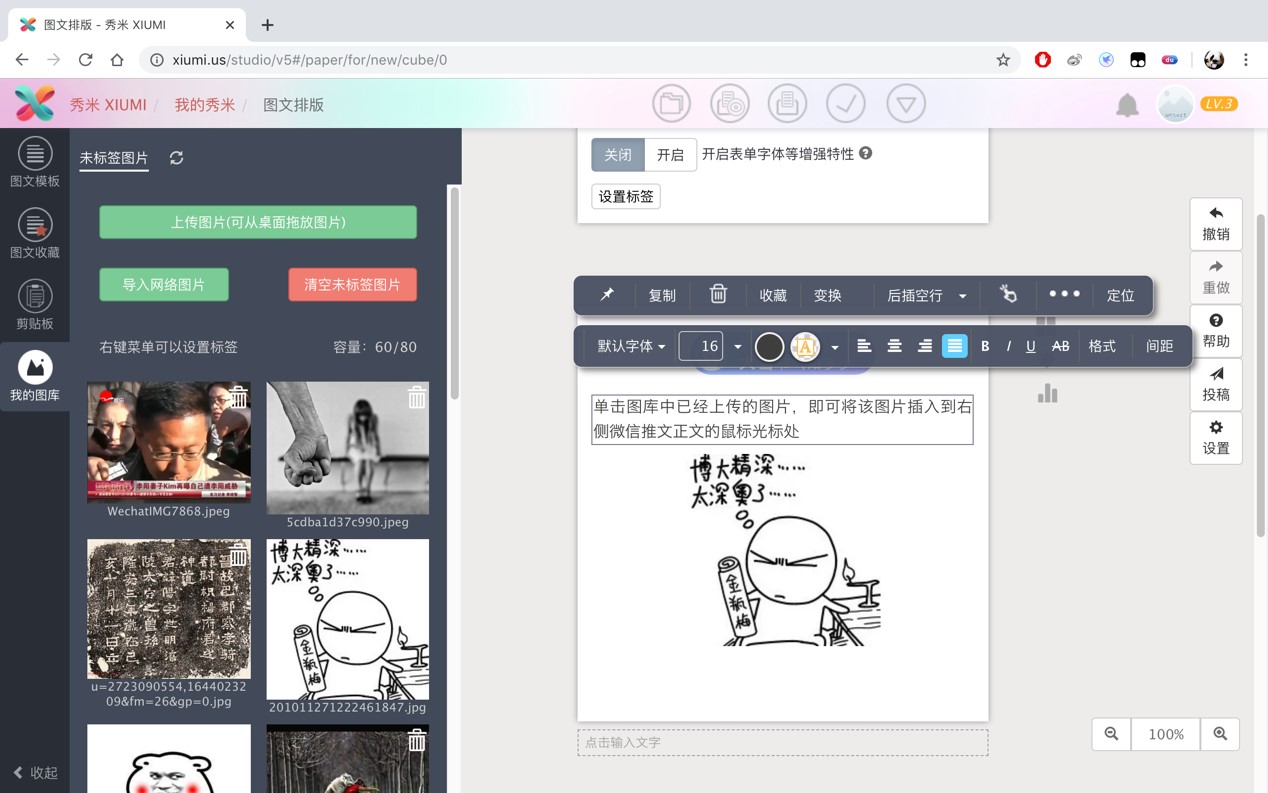The width and height of the screenshot is (1268, 793).
Task: Click the pin icon in floating toolbar
Action: coord(607,295)
